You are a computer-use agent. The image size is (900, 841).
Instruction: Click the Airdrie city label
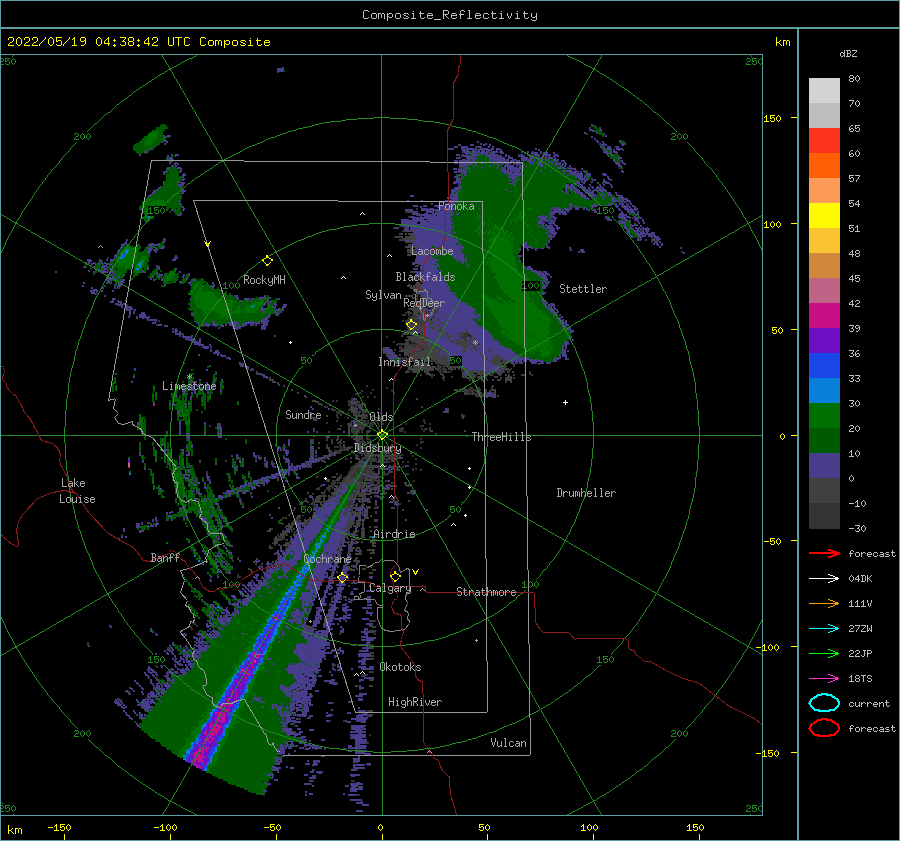[394, 534]
